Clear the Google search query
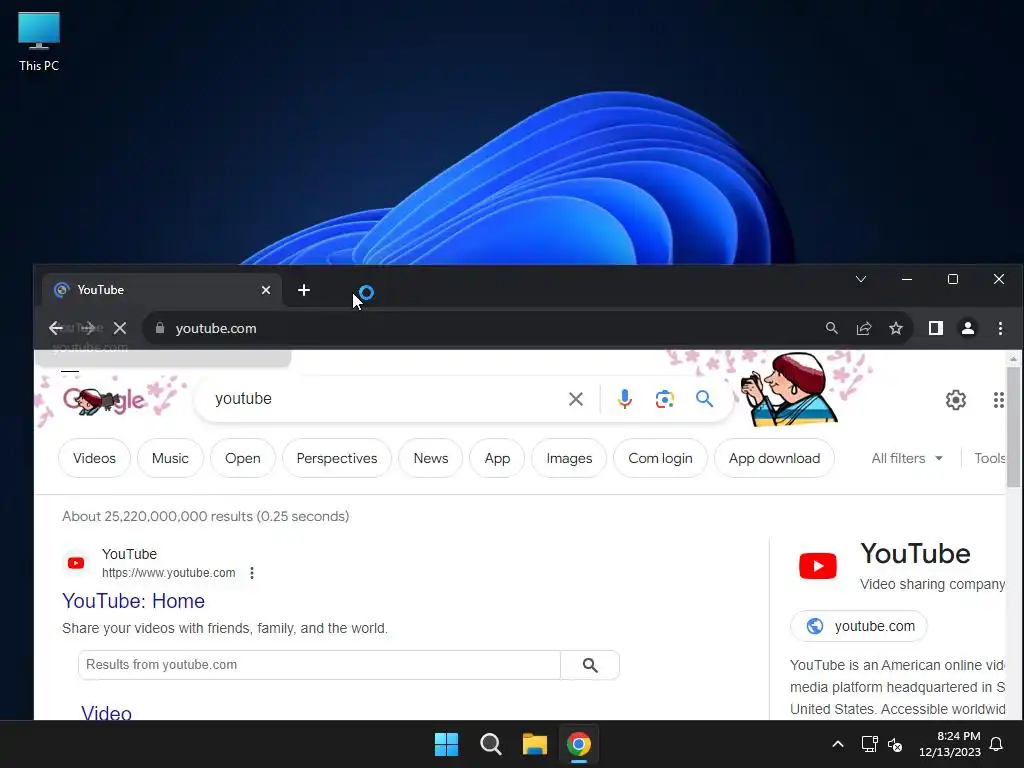Viewport: 1024px width, 768px height. coord(575,398)
